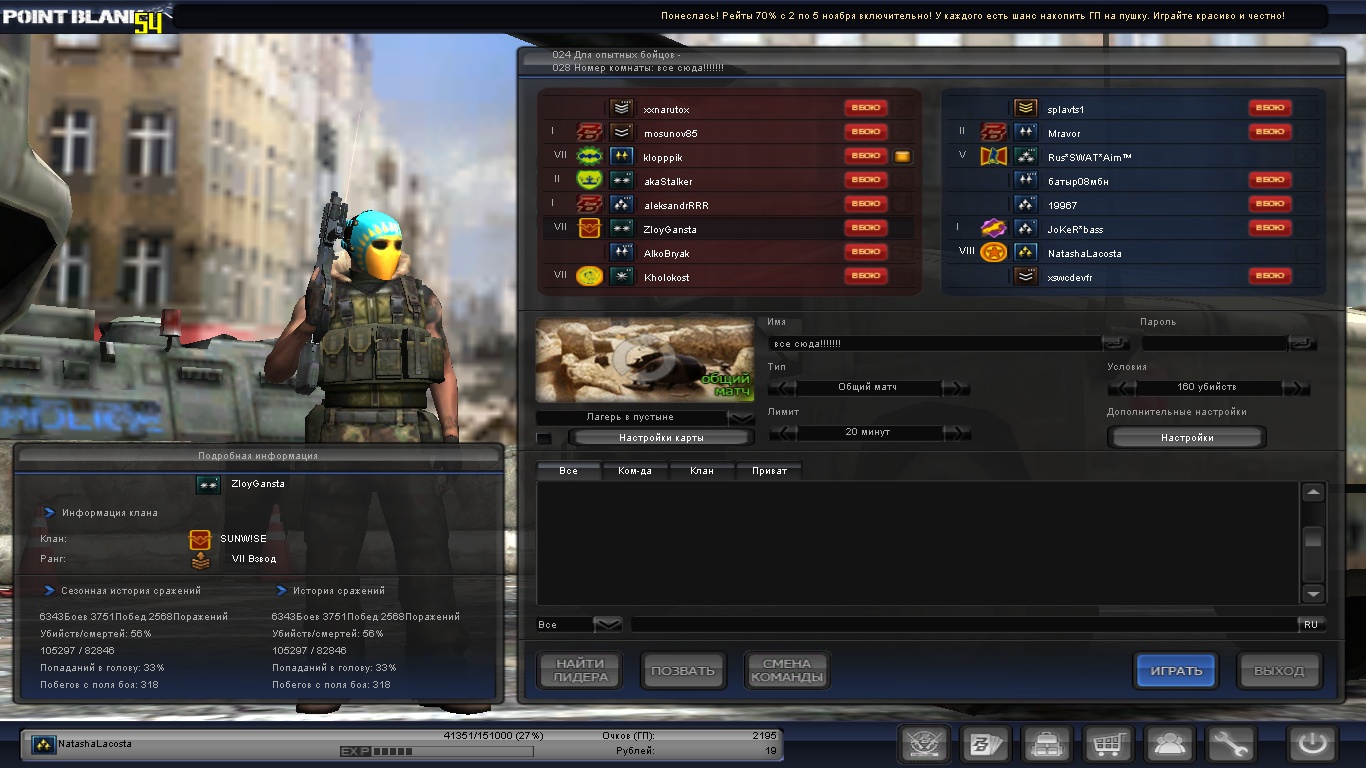Open the friends community icon
This screenshot has width=1366, height=768.
[1169, 745]
